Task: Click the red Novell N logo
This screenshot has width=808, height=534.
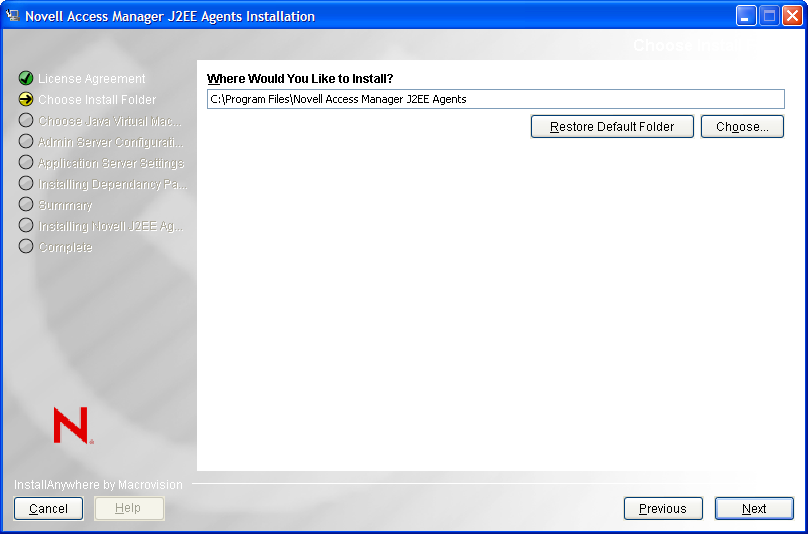Action: pyautogui.click(x=73, y=425)
